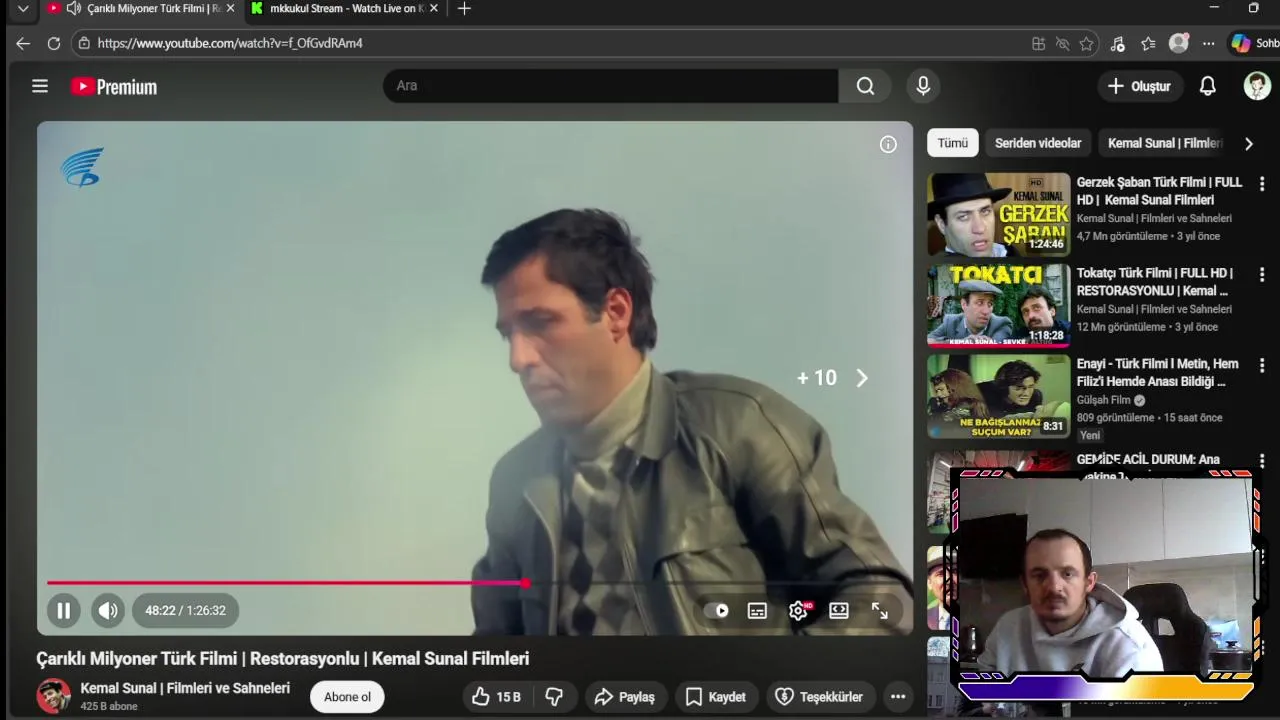Click the search magnifier button
The image size is (1280, 720).
tap(865, 86)
